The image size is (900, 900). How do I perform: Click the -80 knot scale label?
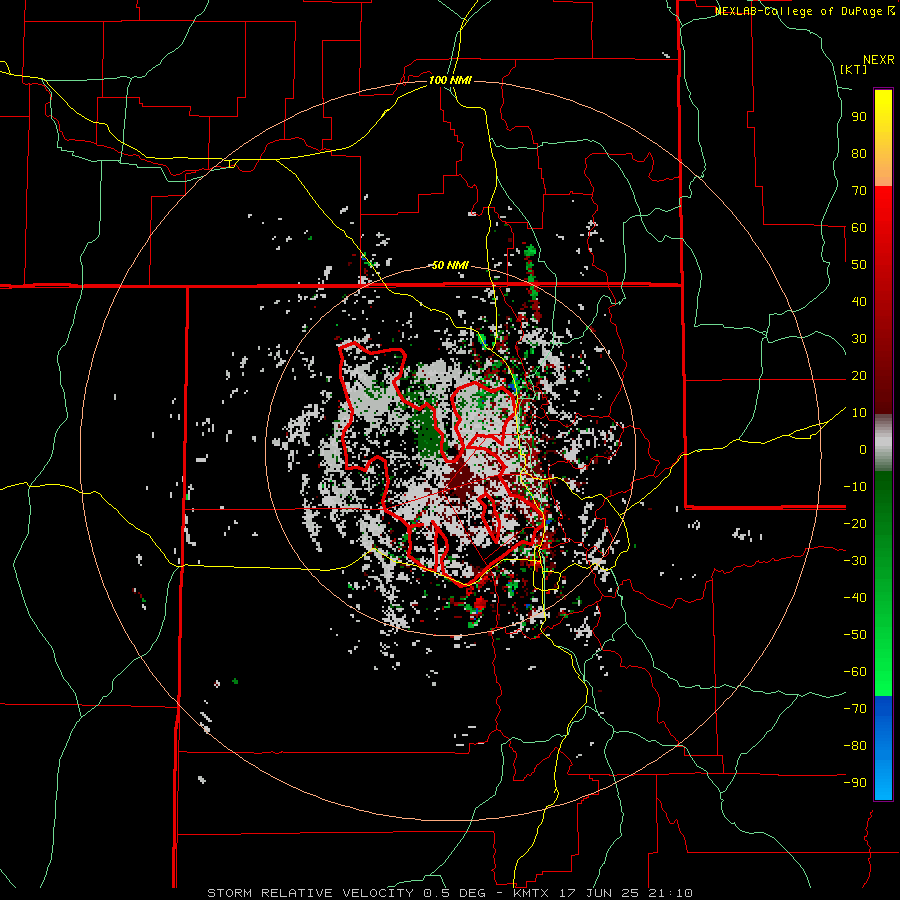click(x=855, y=746)
